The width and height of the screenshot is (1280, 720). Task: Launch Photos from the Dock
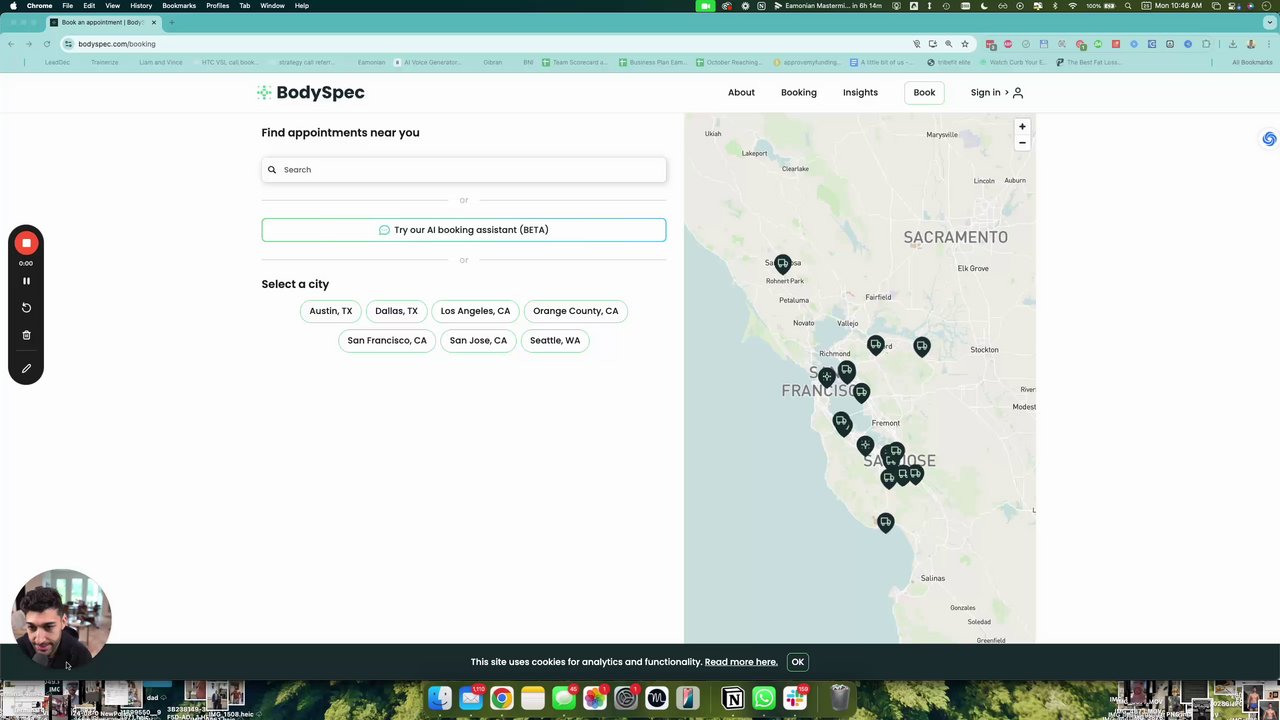coord(595,698)
